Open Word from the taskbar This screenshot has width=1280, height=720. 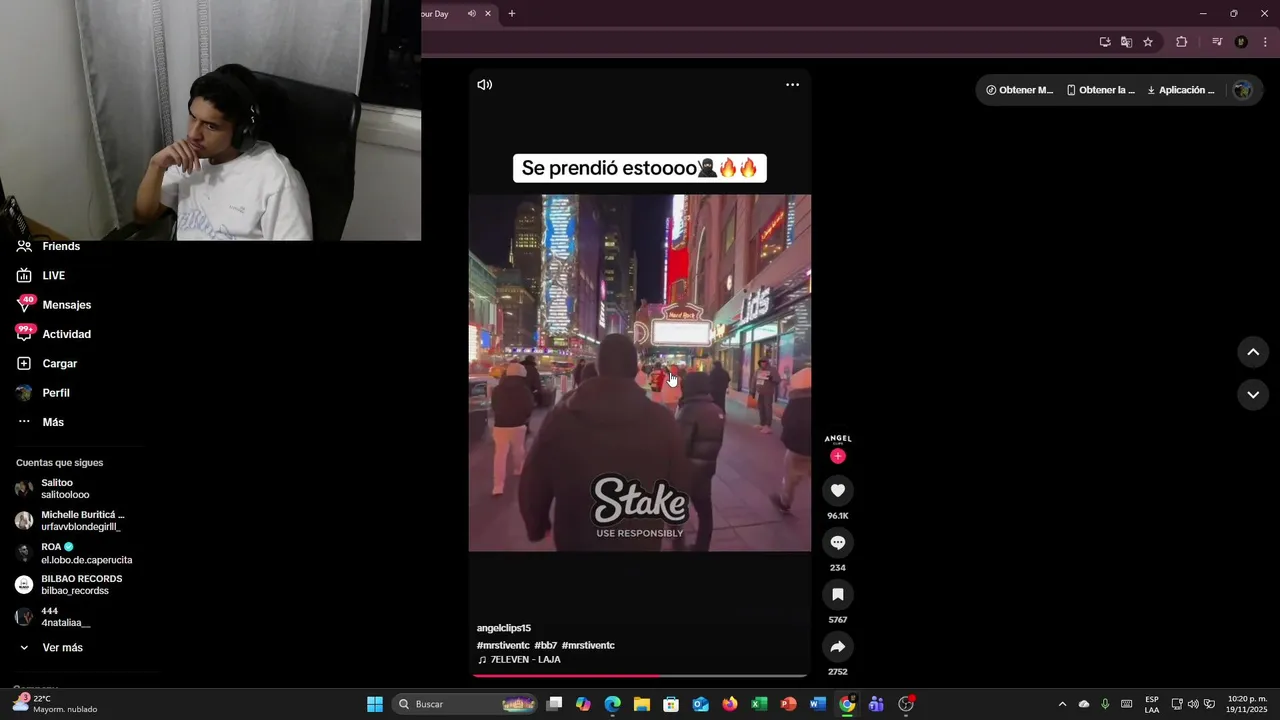point(818,704)
